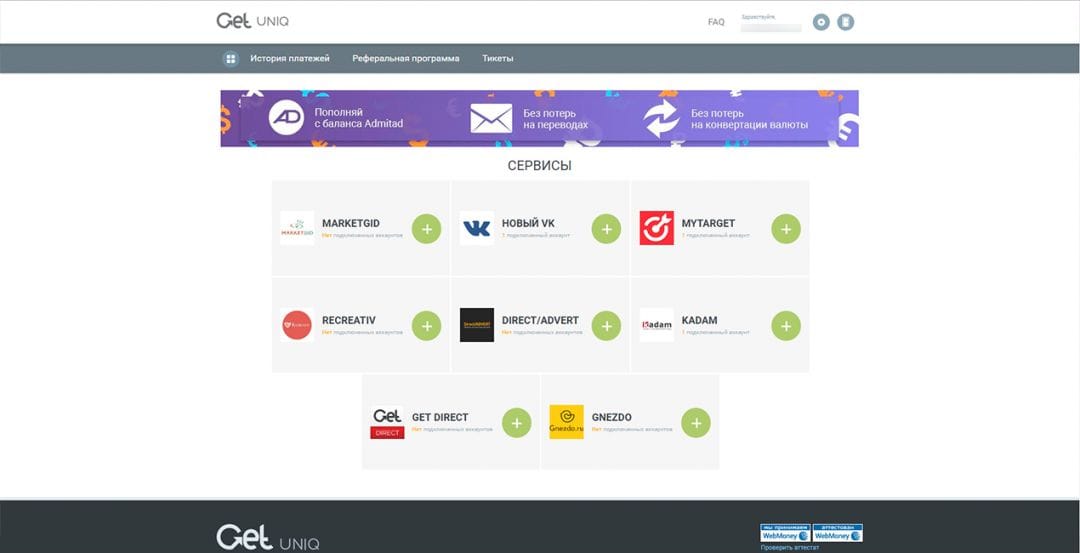Click the VK logo

coord(477,229)
